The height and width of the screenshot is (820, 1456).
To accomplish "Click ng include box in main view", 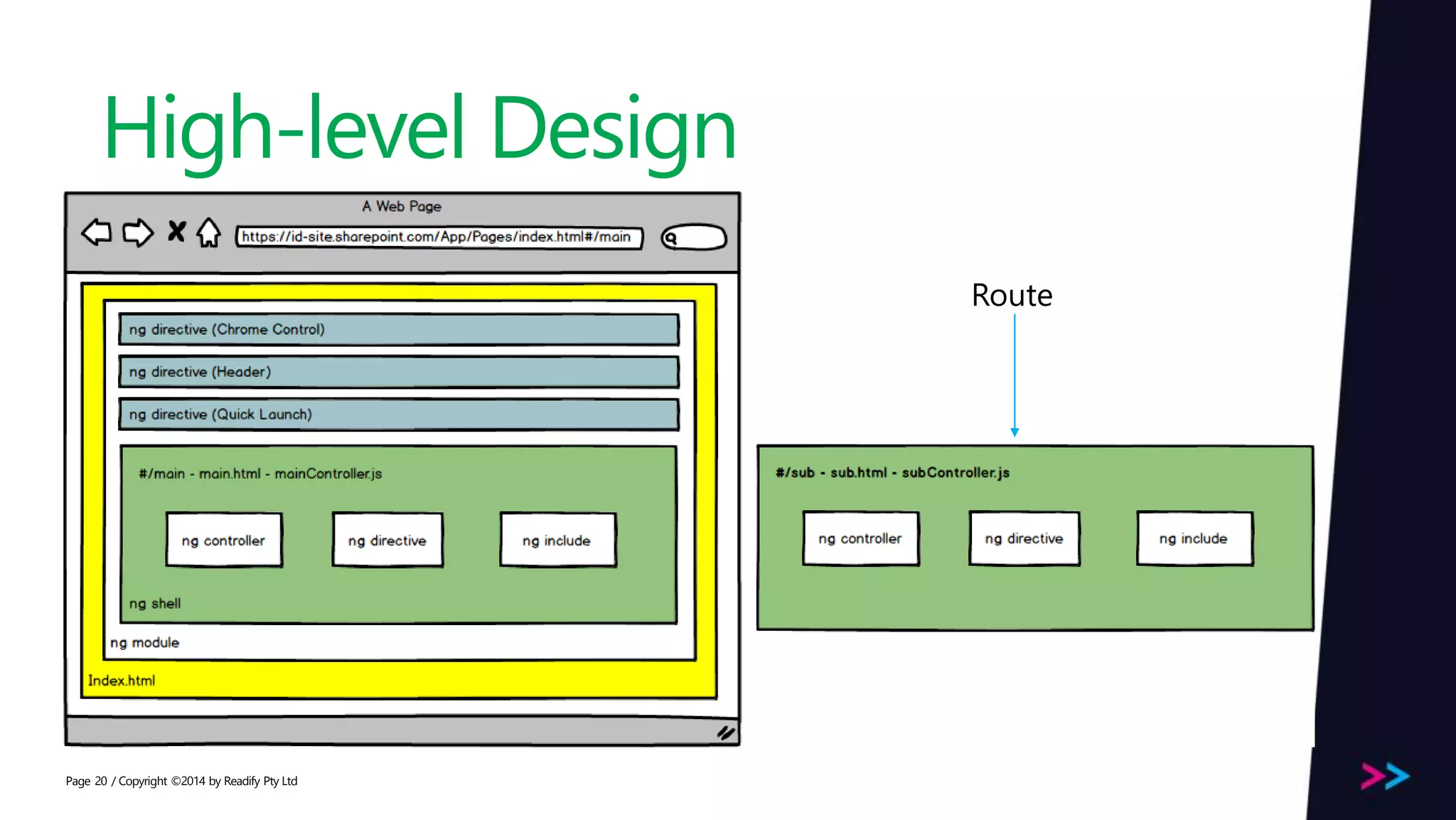I will pyautogui.click(x=557, y=541).
